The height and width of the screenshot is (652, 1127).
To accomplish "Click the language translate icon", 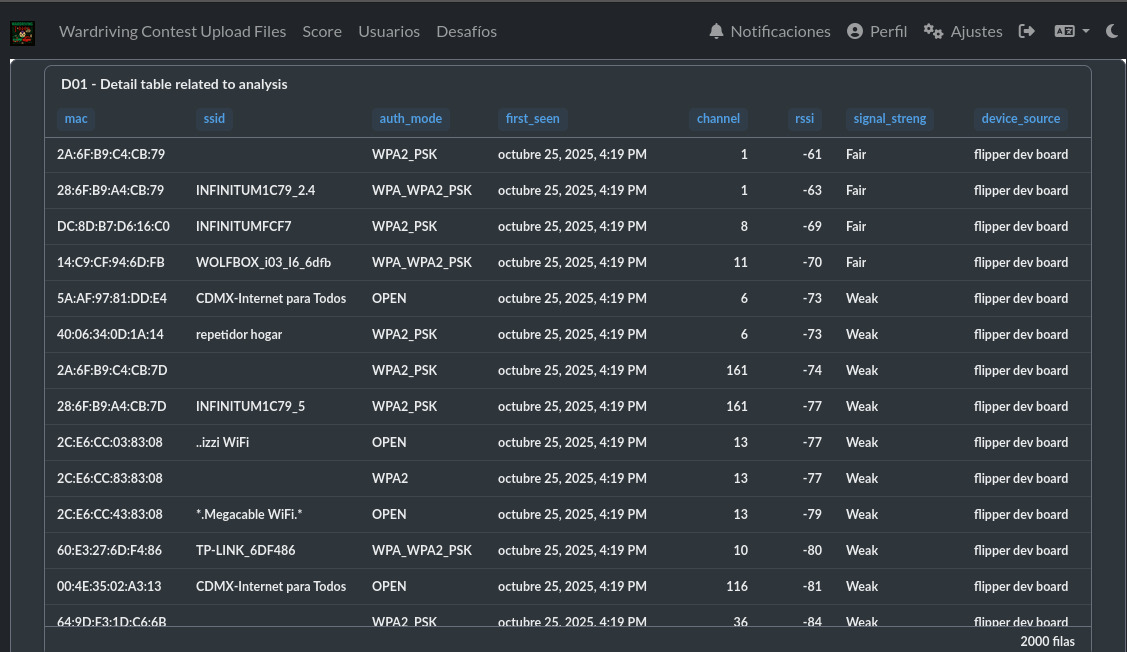I will click(1064, 31).
